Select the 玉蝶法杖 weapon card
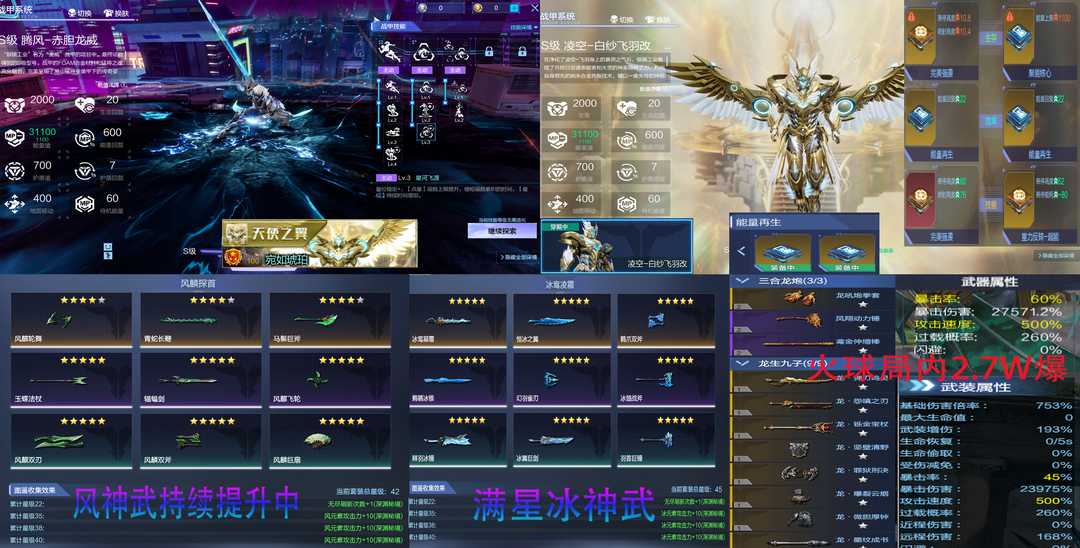The height and width of the screenshot is (548, 1080). pyautogui.click(x=71, y=380)
